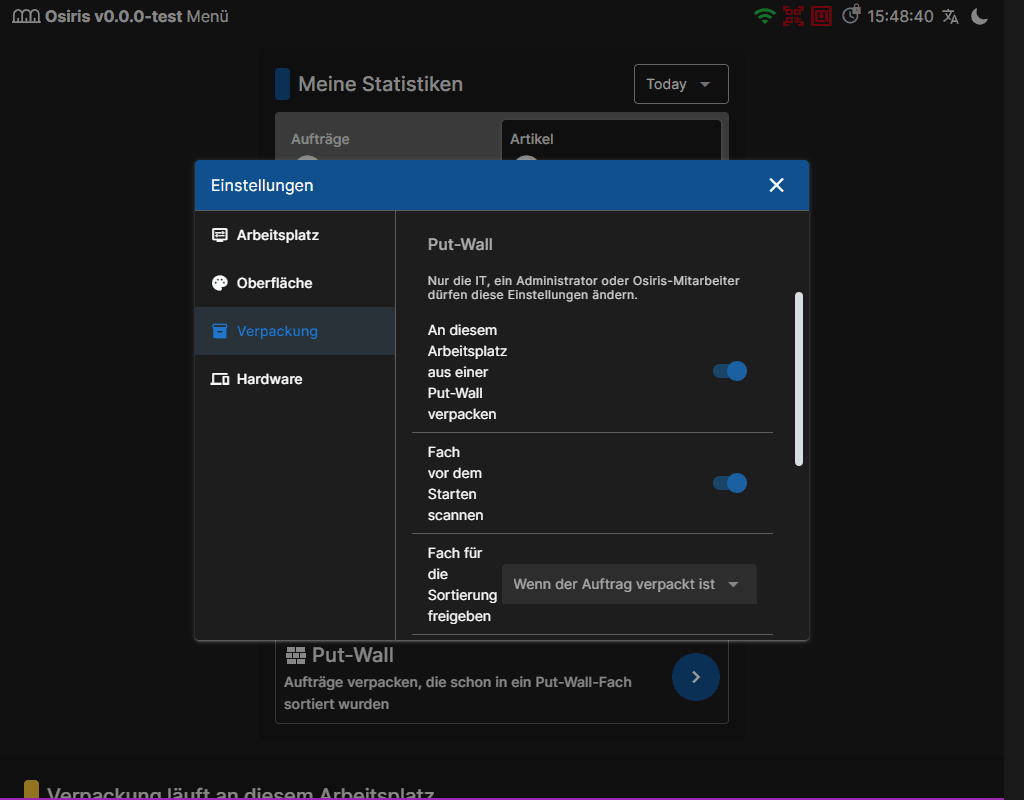Viewport: 1024px width, 800px height.
Task: Open the language translation icon
Action: [950, 16]
